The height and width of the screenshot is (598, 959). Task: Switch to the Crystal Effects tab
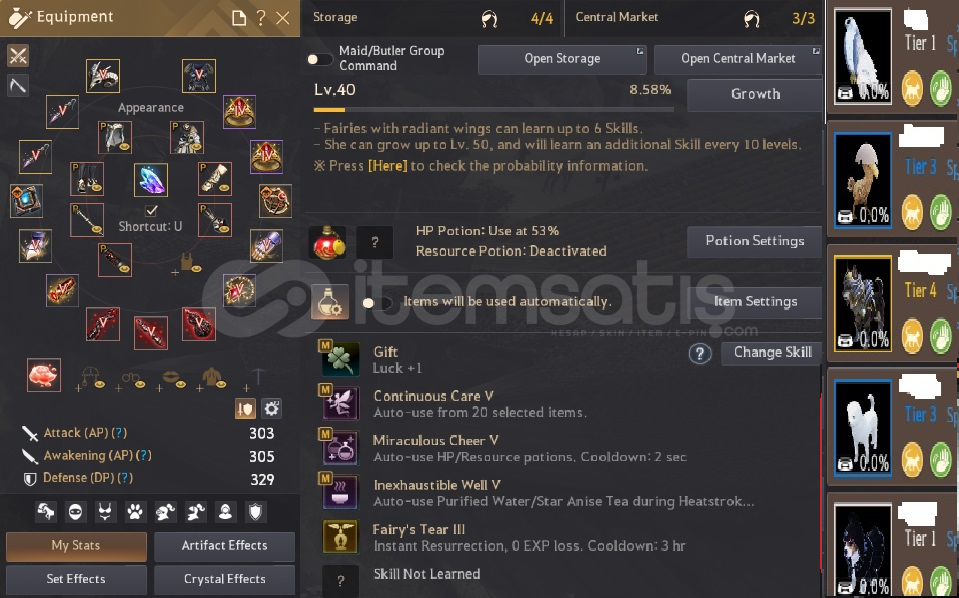click(x=224, y=579)
